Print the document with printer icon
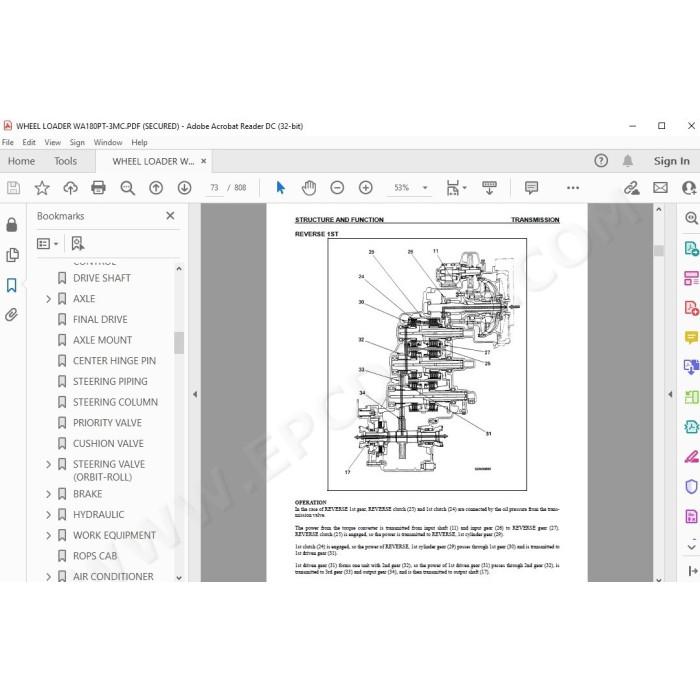The width and height of the screenshot is (700, 700). coord(98,188)
